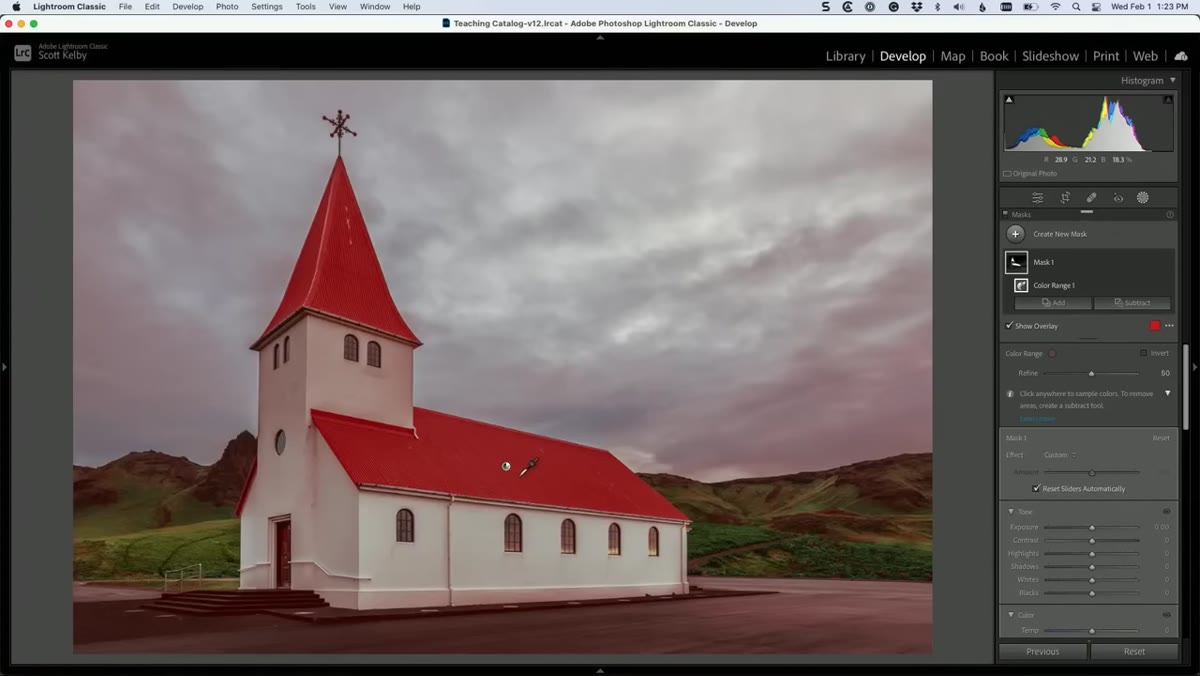Toggle Tone section visibility eye
The width and height of the screenshot is (1200, 676).
[1166, 512]
